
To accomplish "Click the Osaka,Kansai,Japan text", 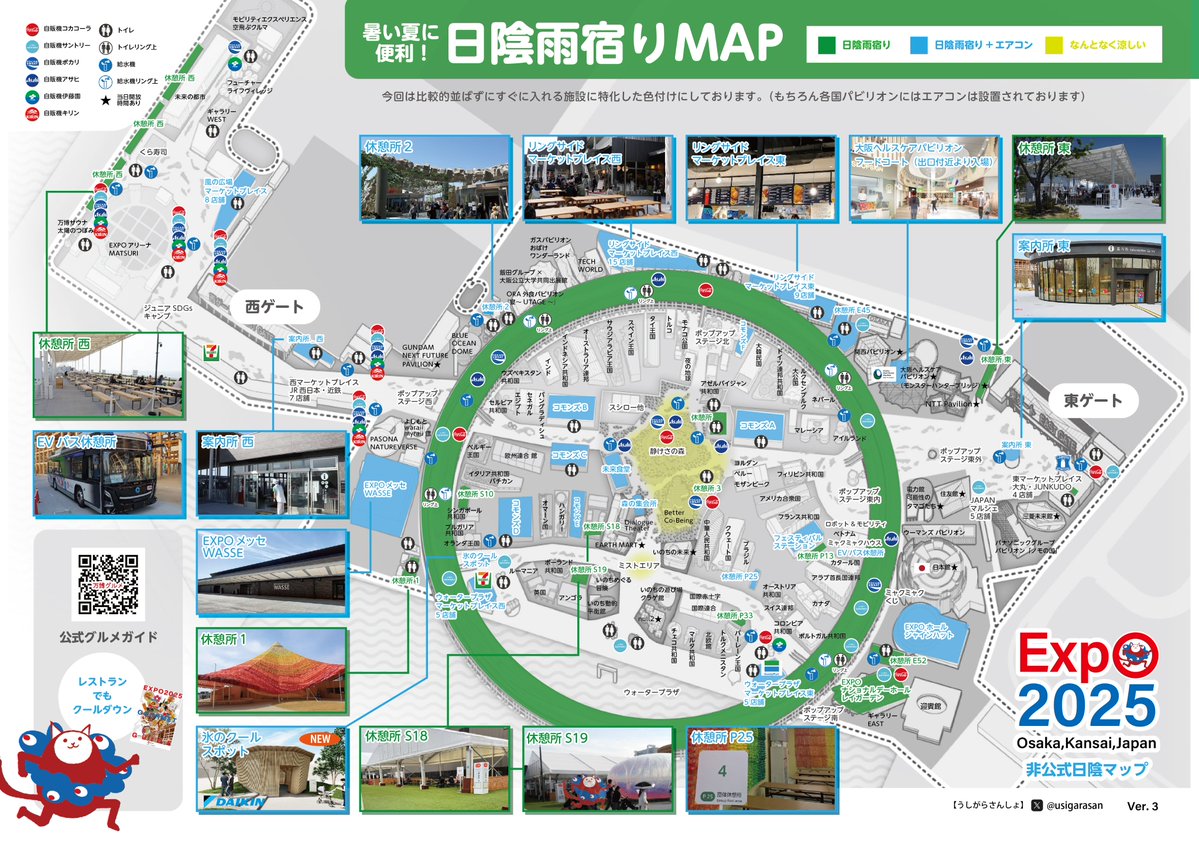I will [1086, 744].
